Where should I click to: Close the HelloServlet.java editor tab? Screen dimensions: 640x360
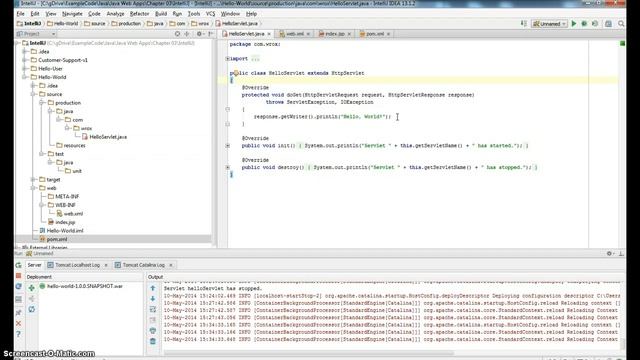(x=269, y=34)
